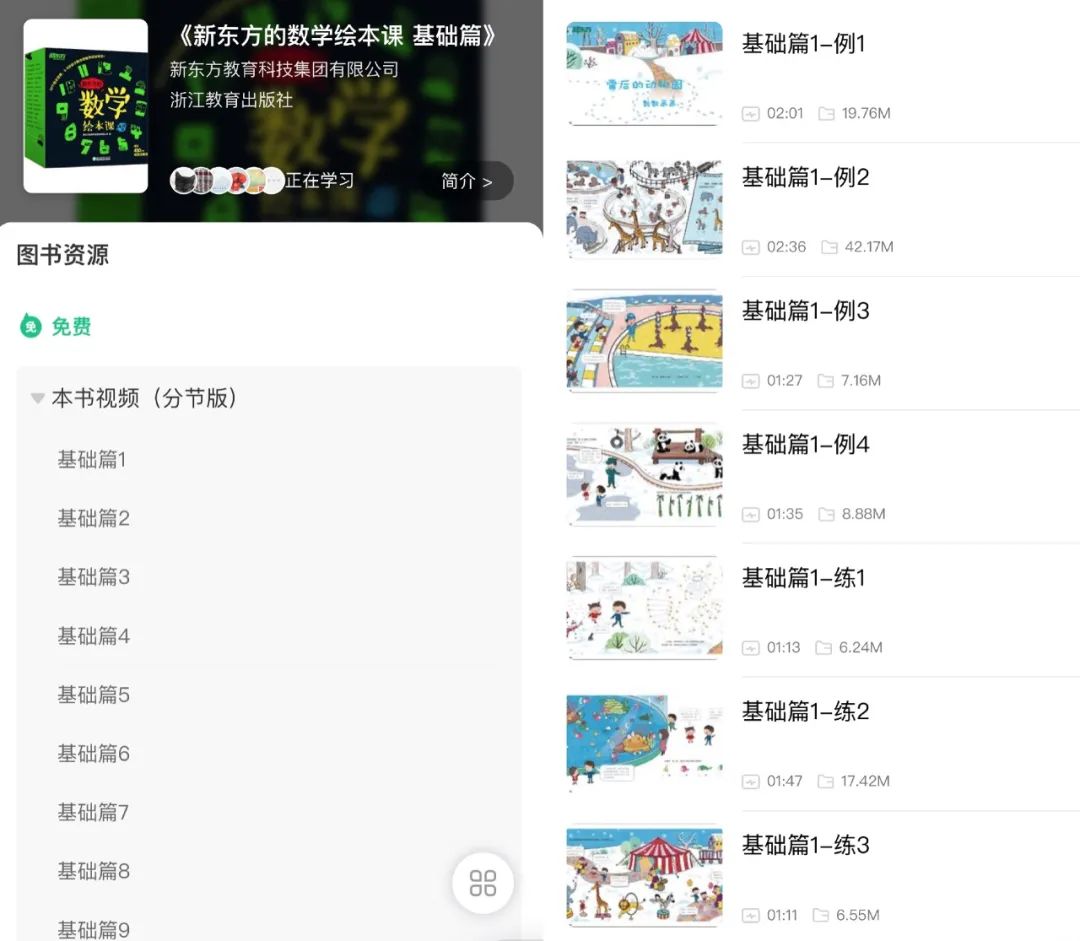1080x941 pixels.
Task: Open the 简介 > book introduction
Action: [467, 181]
